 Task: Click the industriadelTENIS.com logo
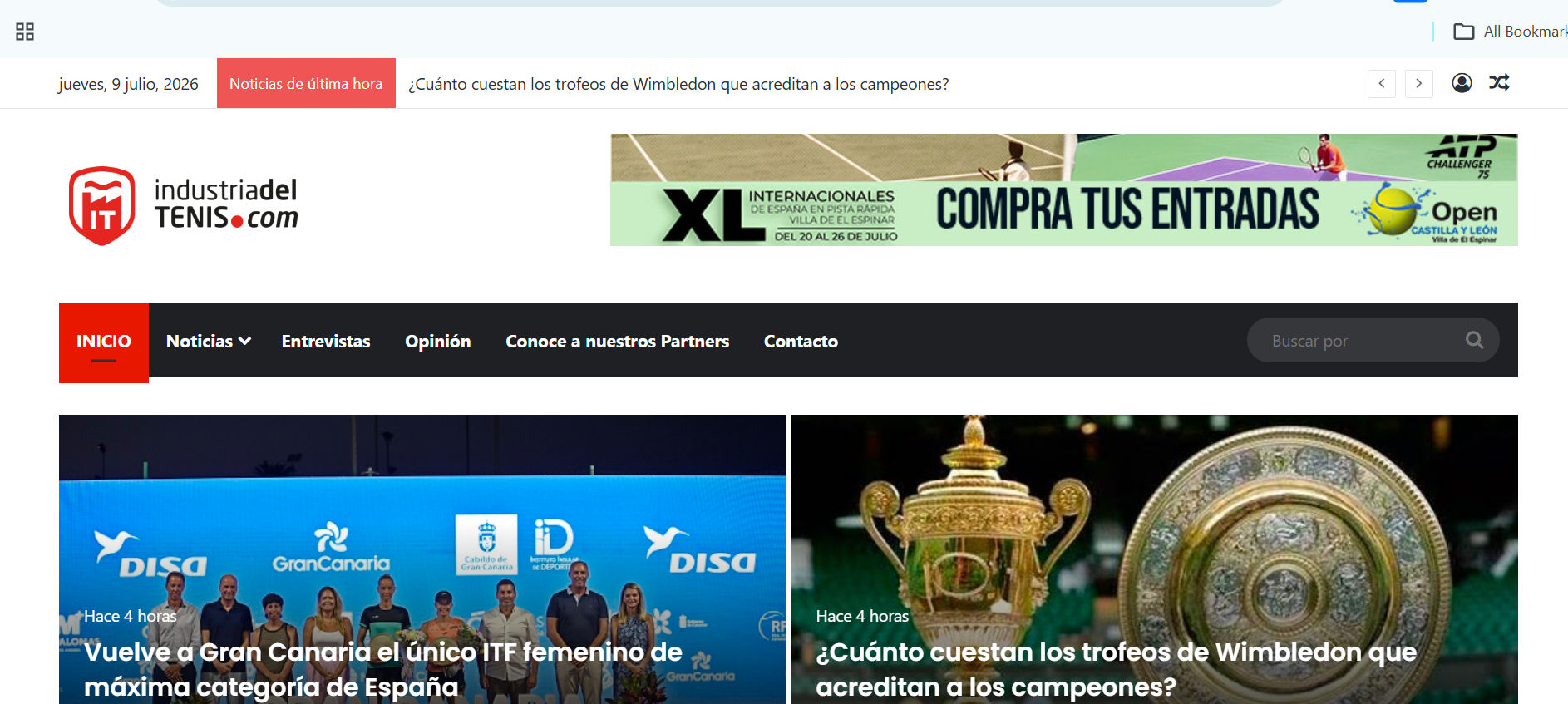click(x=184, y=205)
